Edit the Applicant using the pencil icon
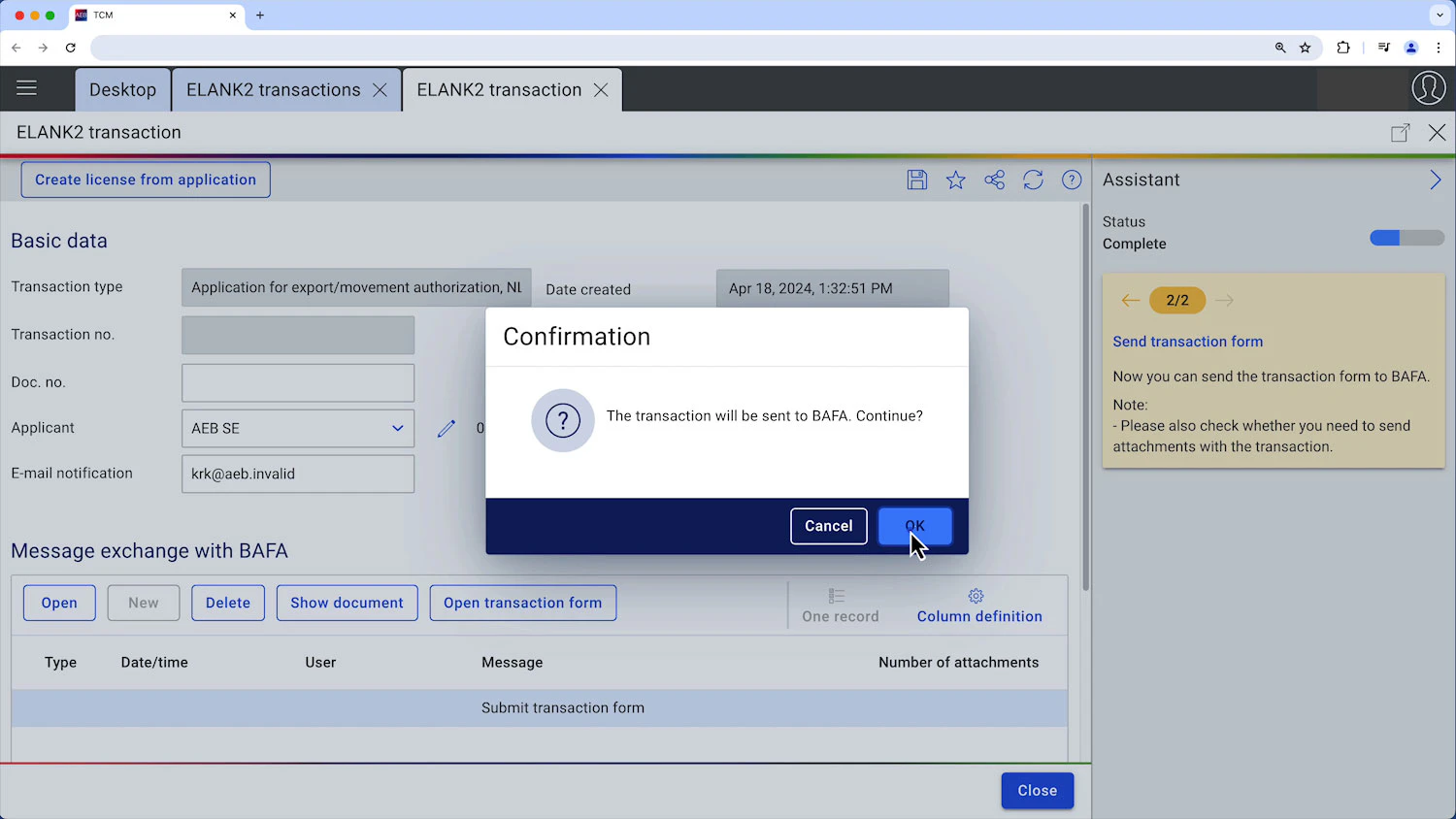The image size is (1456, 819). click(x=446, y=428)
